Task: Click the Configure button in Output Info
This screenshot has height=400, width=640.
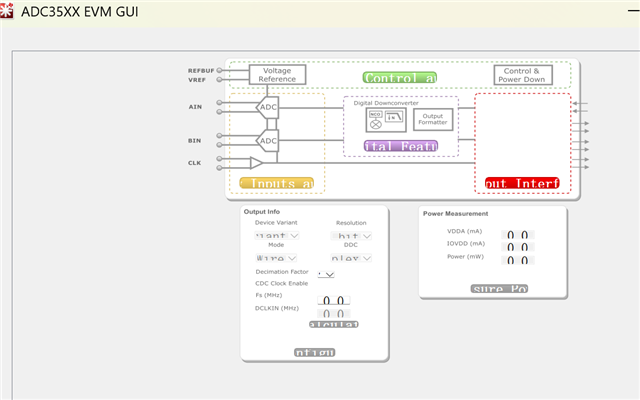Action: [x=314, y=352]
